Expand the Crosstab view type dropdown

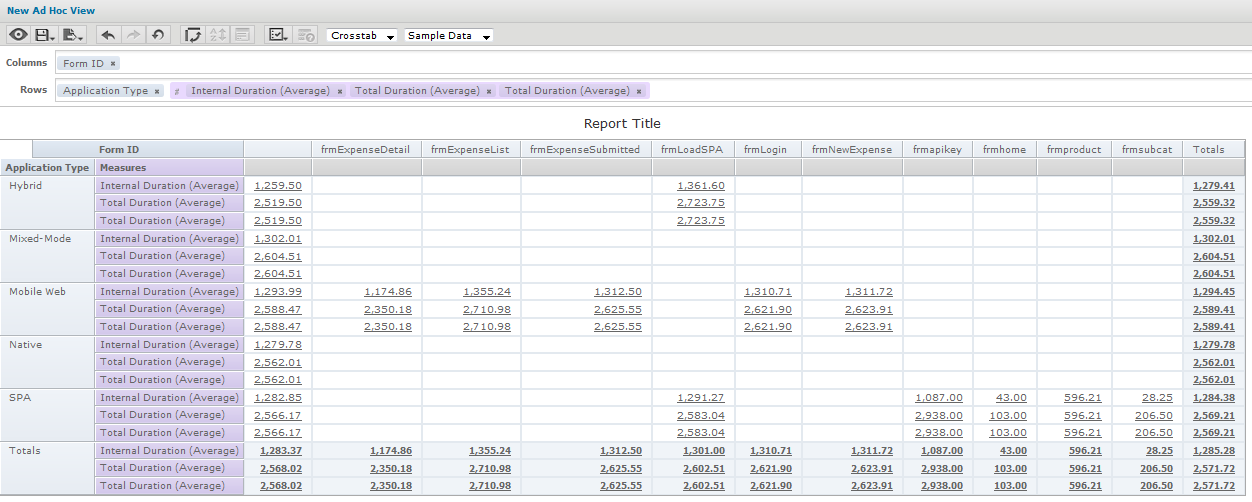point(362,36)
